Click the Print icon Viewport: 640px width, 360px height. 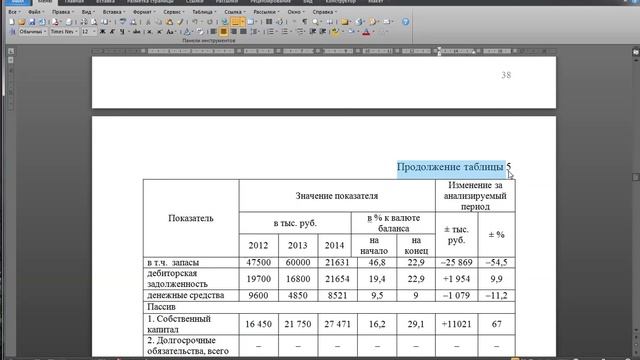68,22
